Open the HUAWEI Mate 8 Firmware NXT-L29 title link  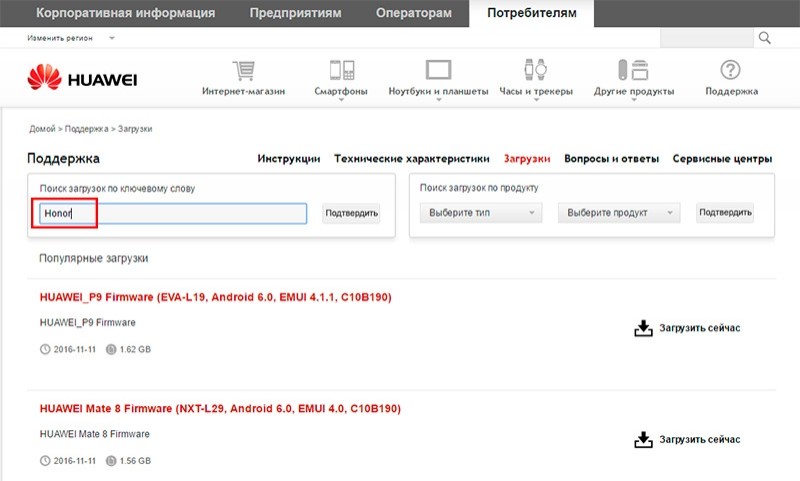(x=220, y=409)
